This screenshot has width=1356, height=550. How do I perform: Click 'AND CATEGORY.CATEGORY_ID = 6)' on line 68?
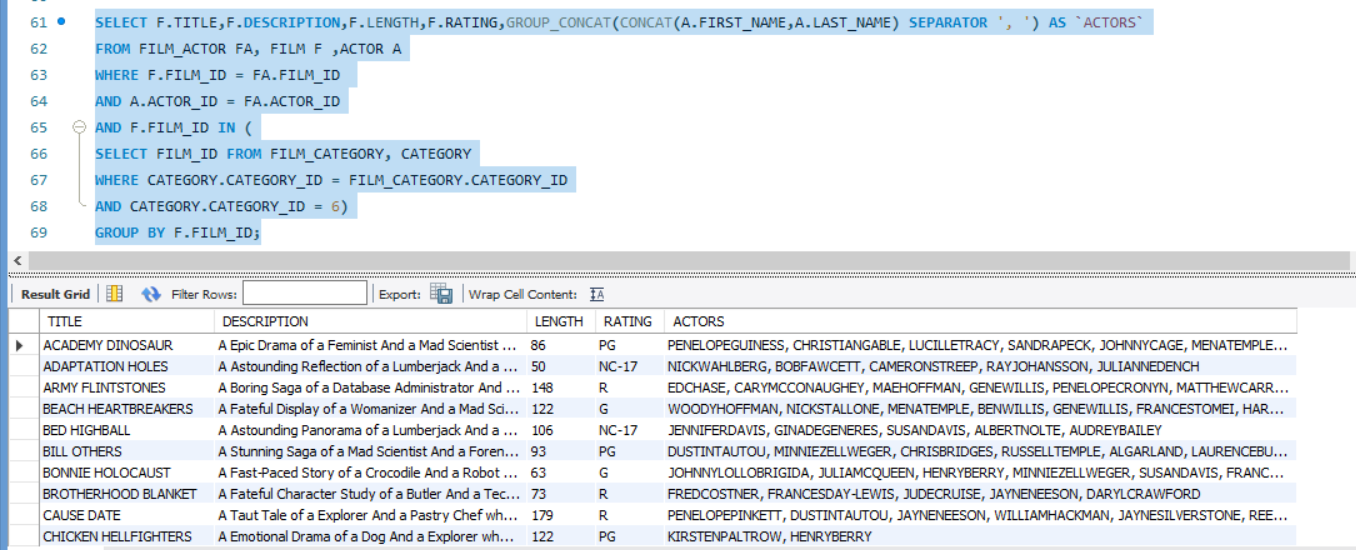tap(221, 206)
